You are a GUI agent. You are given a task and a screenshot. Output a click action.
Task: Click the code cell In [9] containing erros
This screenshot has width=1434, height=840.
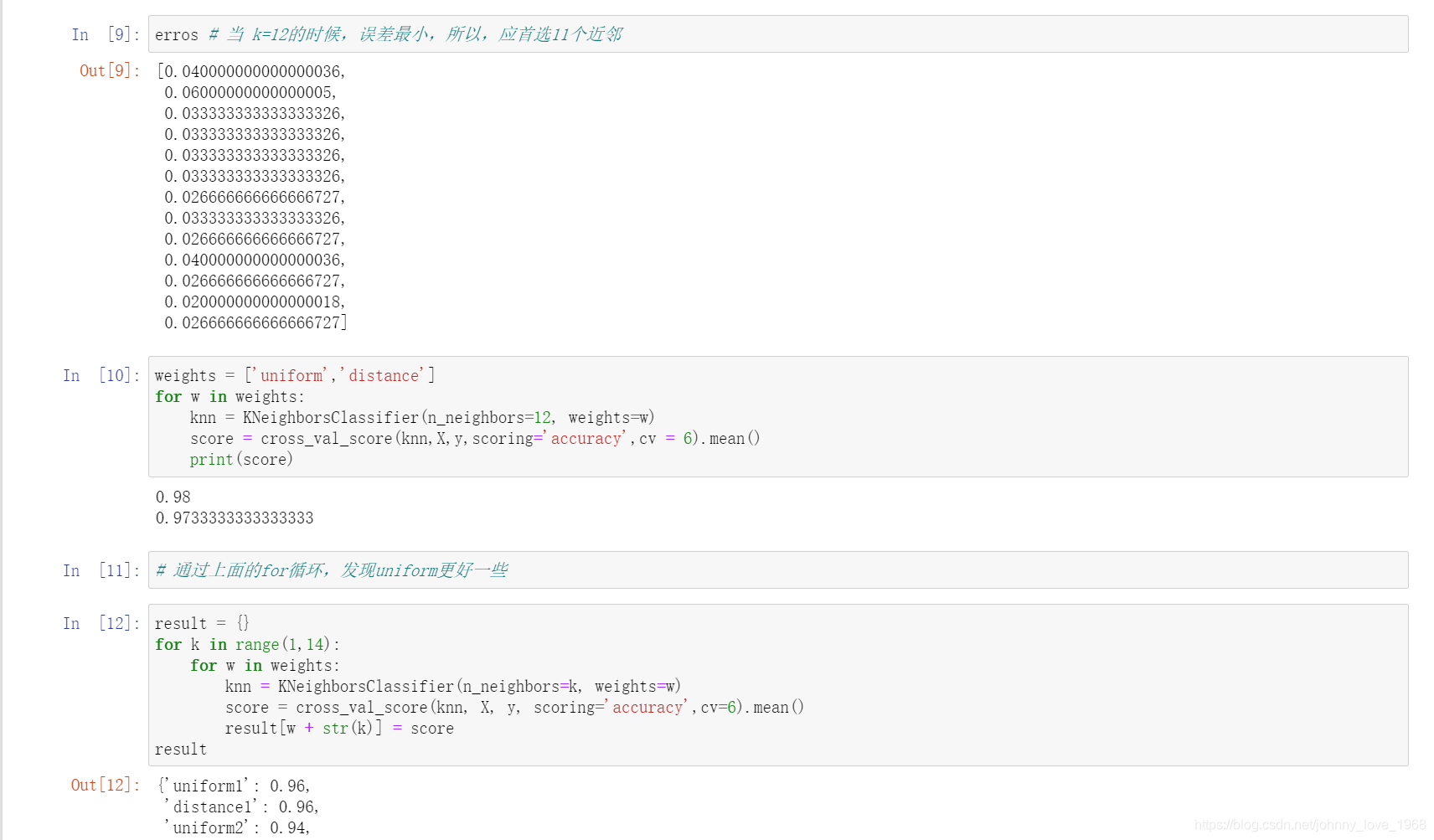tap(778, 34)
